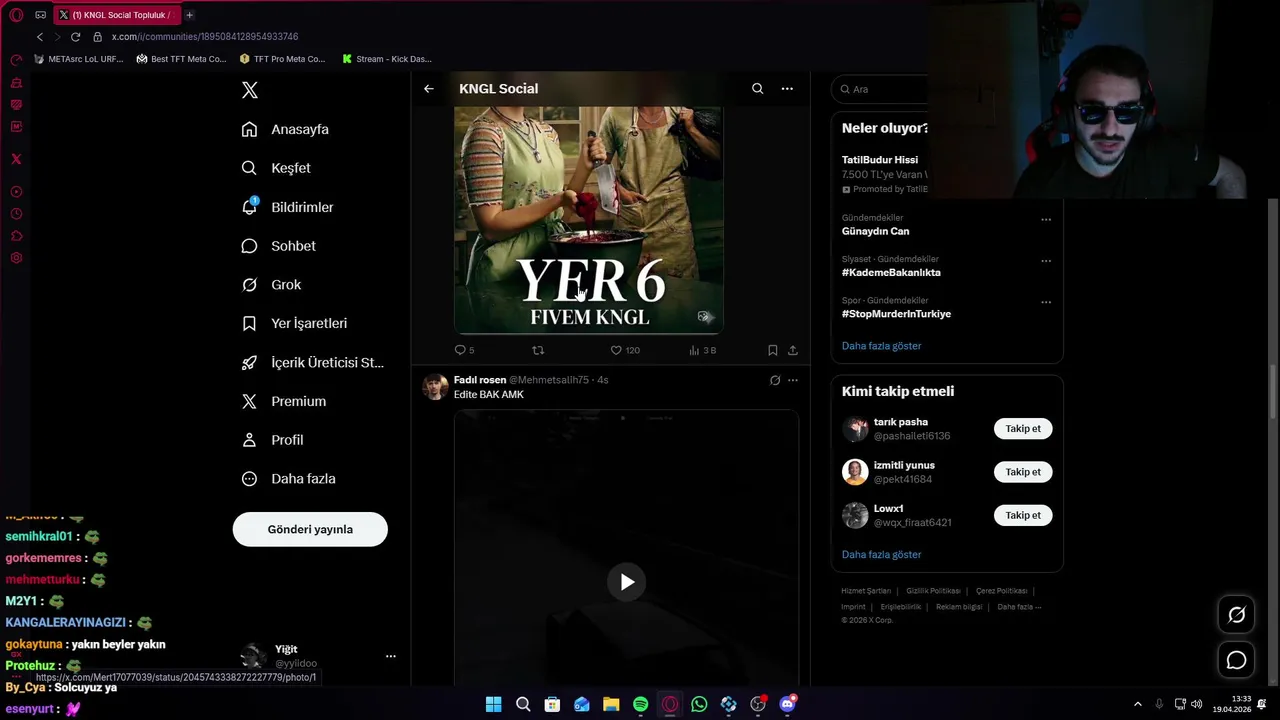Open more options for #StopMurderInTurkiye
Image resolution: width=1280 pixels, height=720 pixels.
click(x=1046, y=302)
